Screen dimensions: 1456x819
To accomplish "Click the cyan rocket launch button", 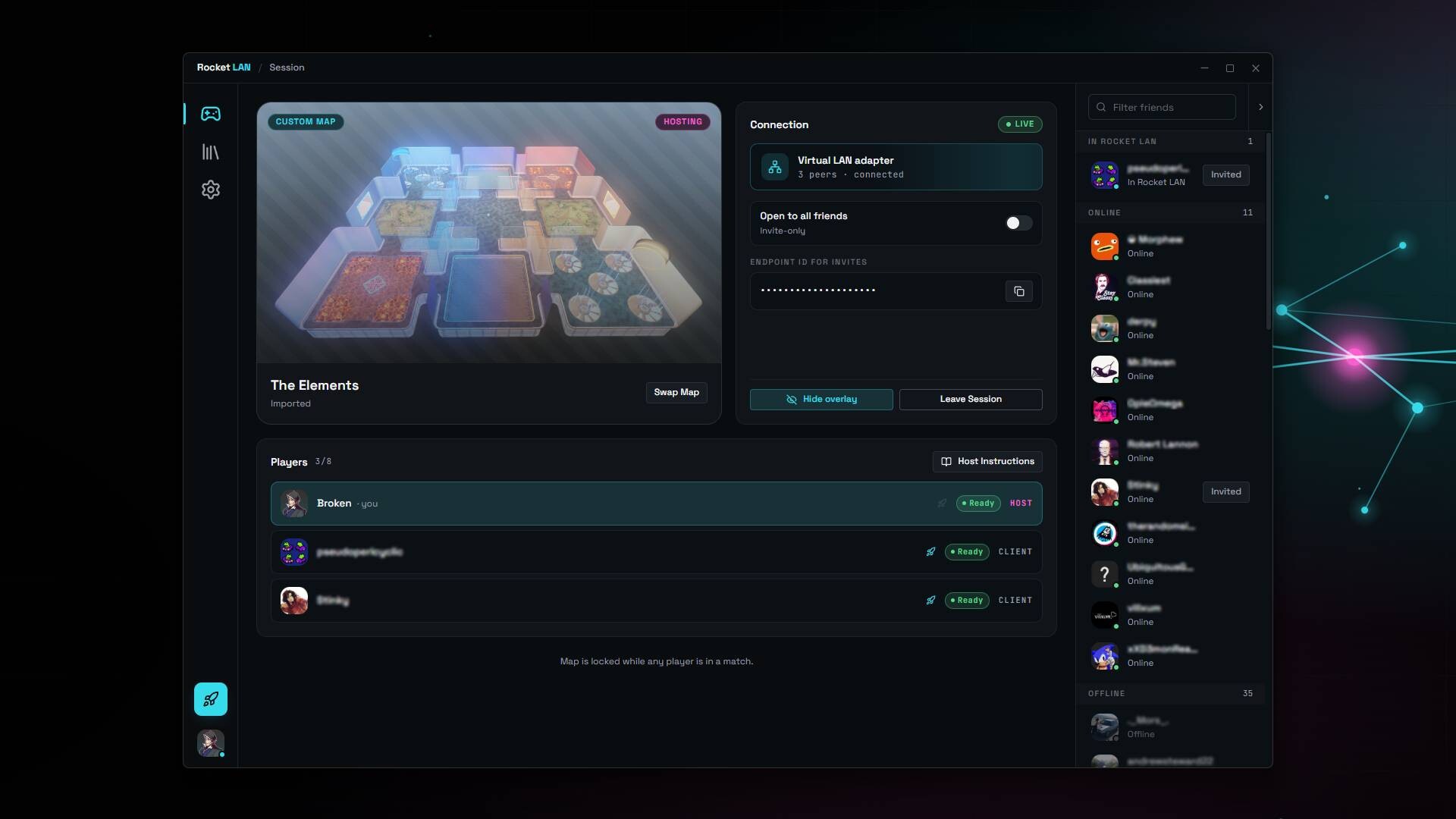I will [x=210, y=699].
